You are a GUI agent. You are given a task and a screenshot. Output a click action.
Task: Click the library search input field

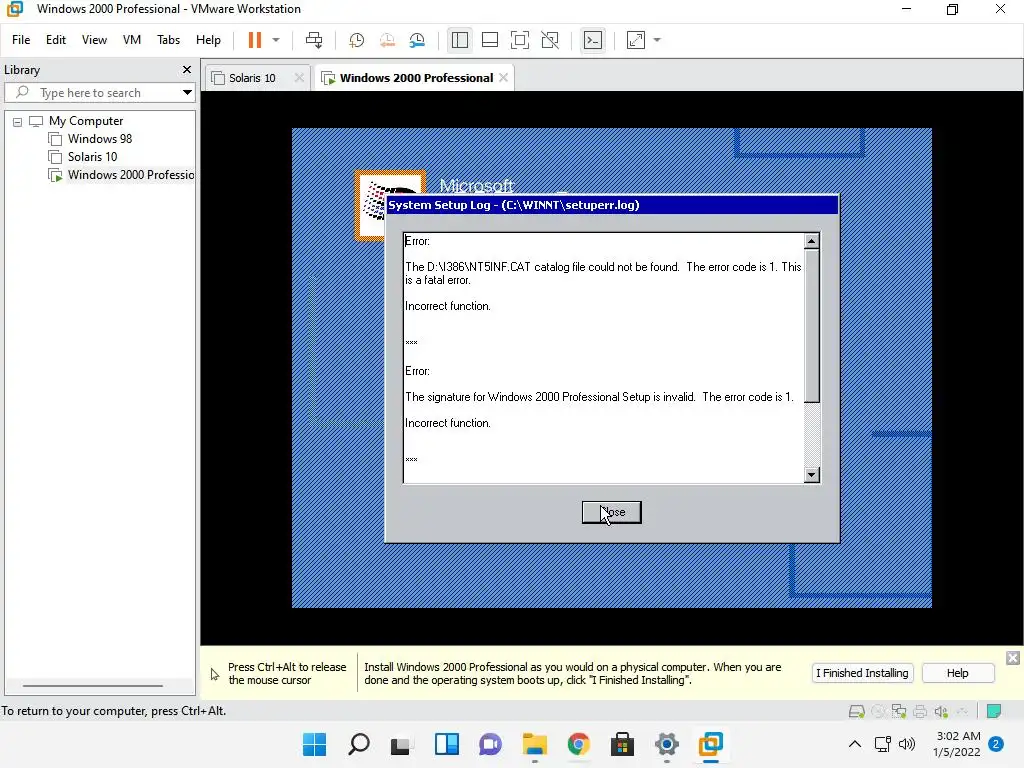(x=99, y=93)
